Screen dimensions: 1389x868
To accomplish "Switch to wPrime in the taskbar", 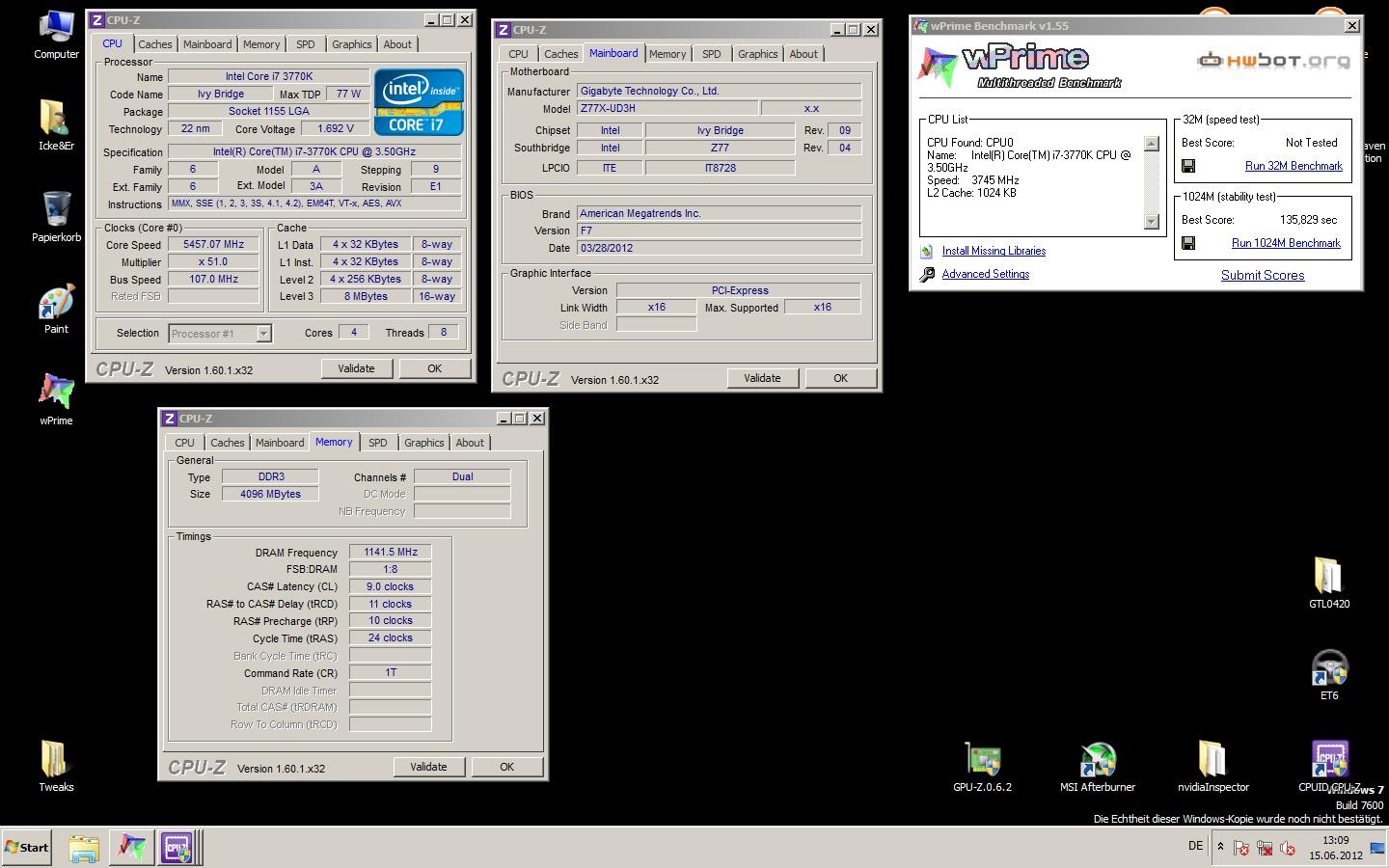I will (x=130, y=848).
